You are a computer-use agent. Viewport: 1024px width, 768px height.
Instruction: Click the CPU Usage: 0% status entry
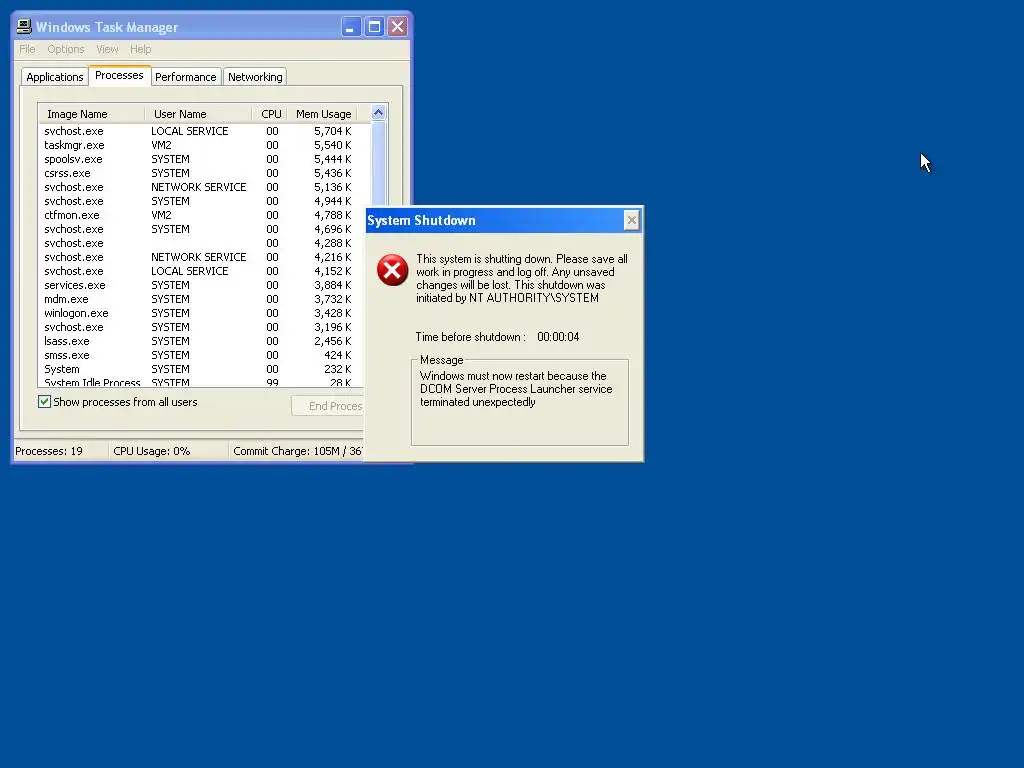coord(168,451)
